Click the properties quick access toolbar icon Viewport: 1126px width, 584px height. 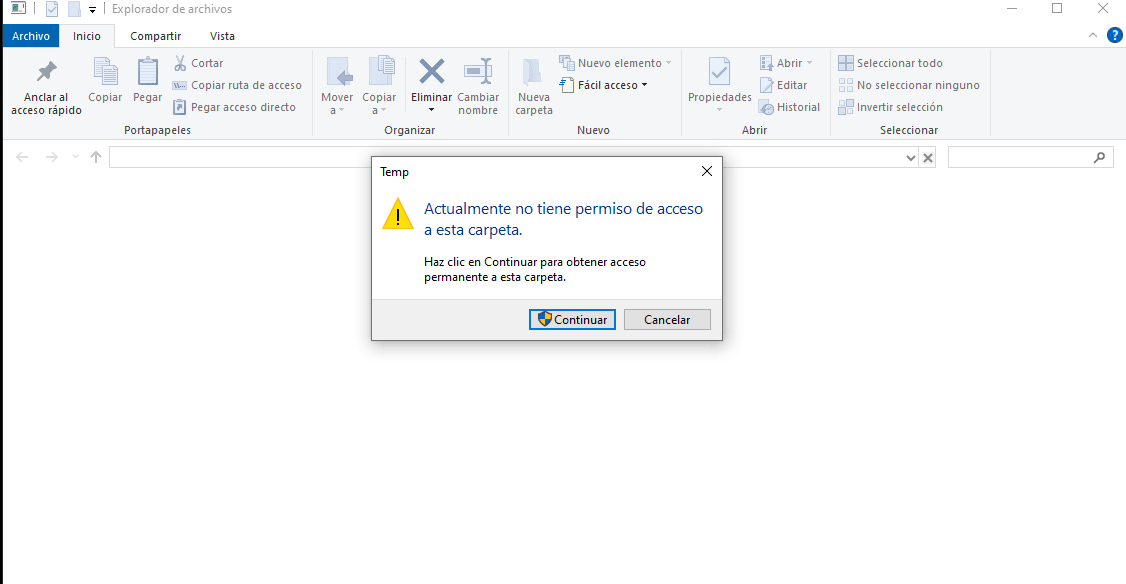[x=52, y=9]
